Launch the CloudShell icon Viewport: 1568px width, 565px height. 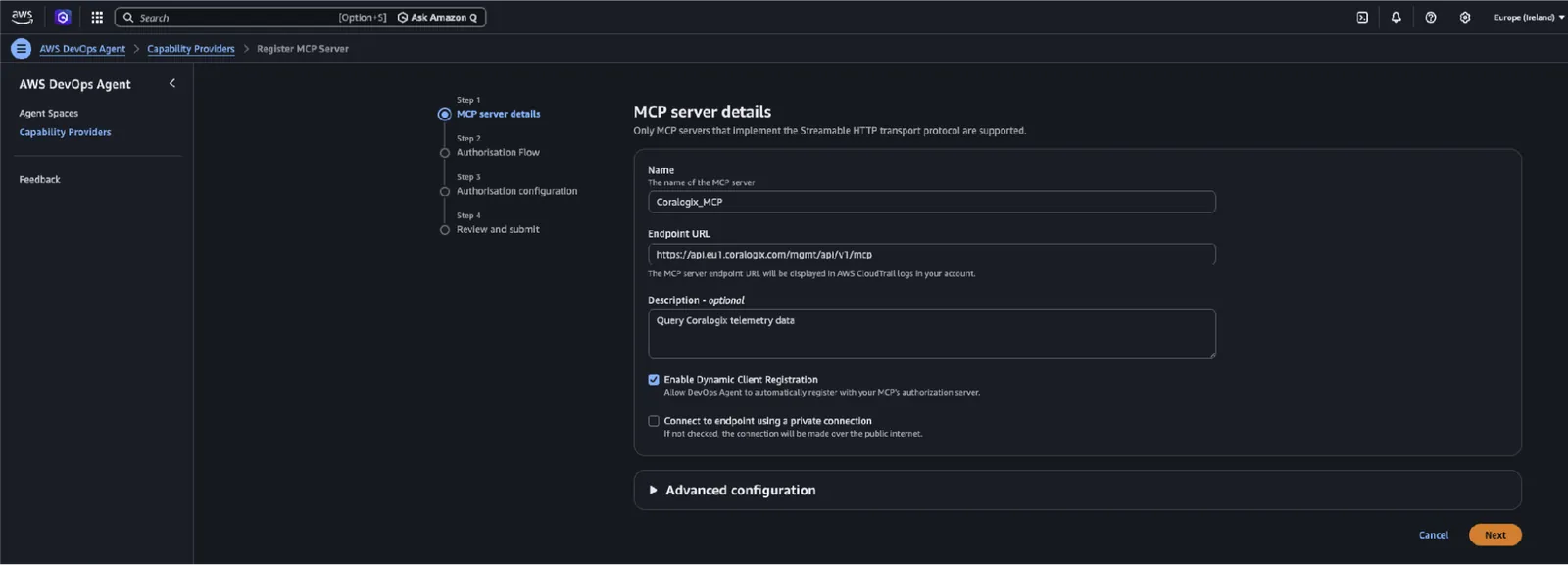point(1362,18)
